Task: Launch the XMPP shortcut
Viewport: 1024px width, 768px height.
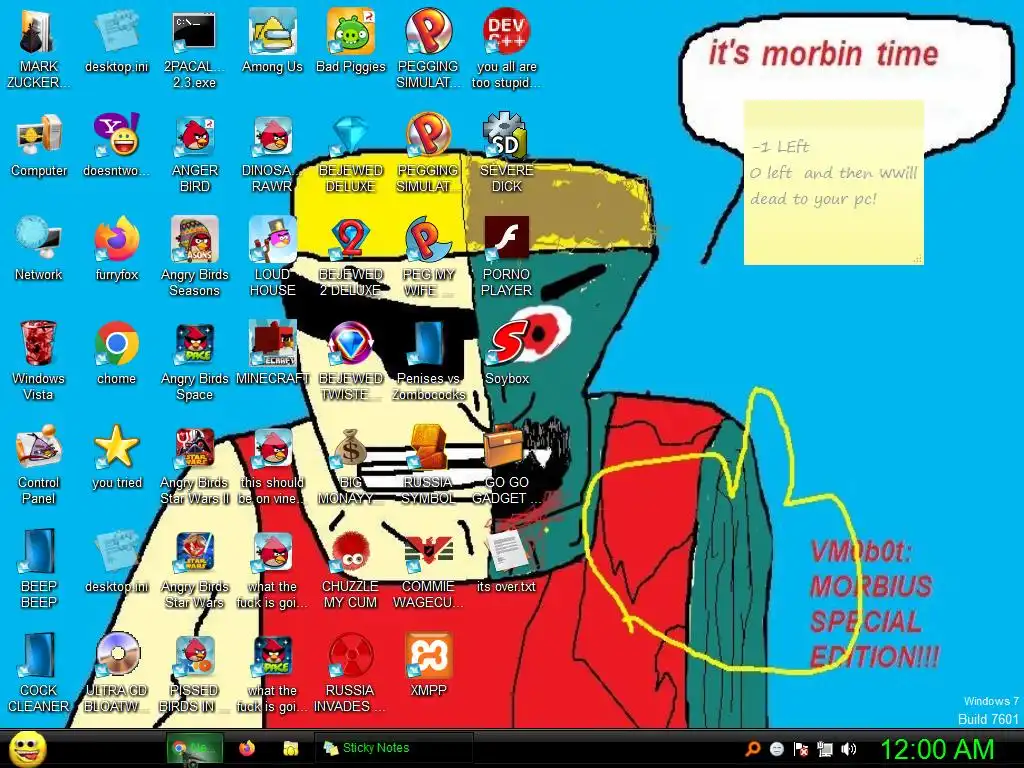Action: click(x=428, y=664)
